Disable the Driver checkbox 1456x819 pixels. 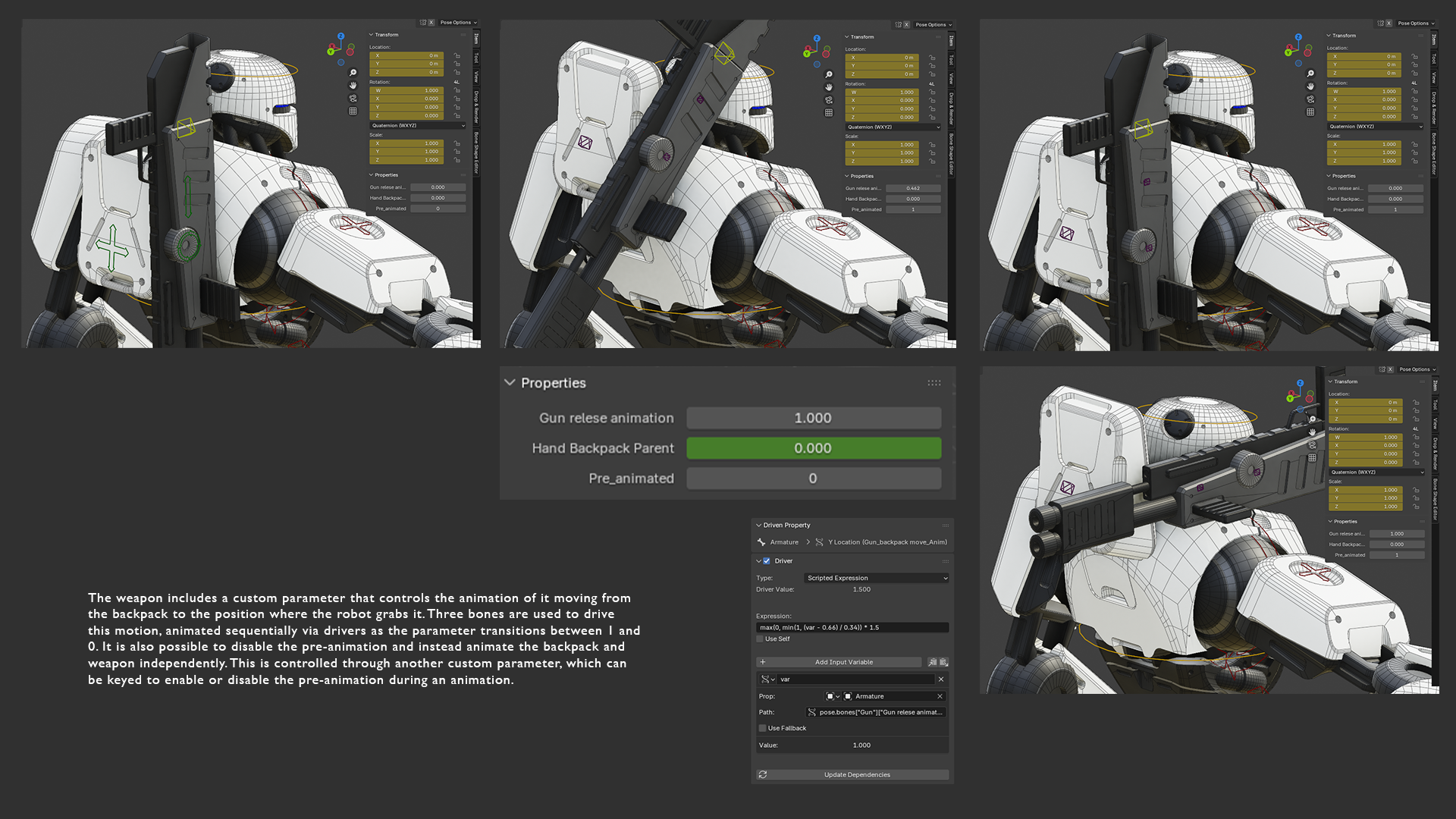click(x=767, y=561)
